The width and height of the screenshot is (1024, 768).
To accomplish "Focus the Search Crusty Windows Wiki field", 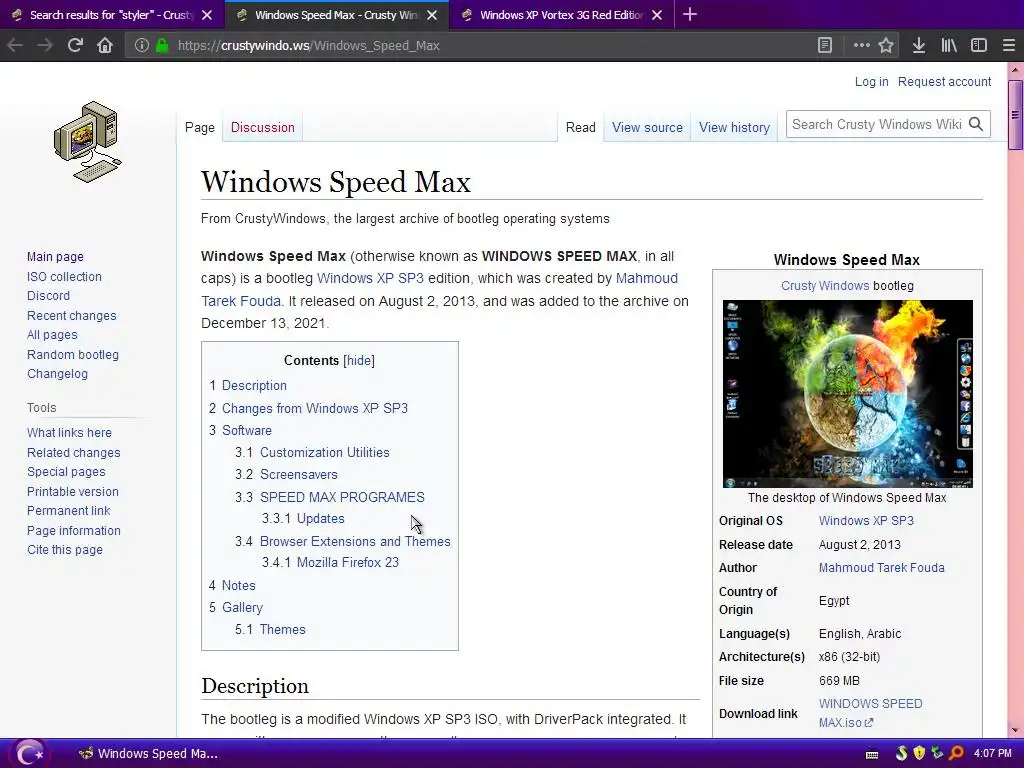I will [x=876, y=124].
